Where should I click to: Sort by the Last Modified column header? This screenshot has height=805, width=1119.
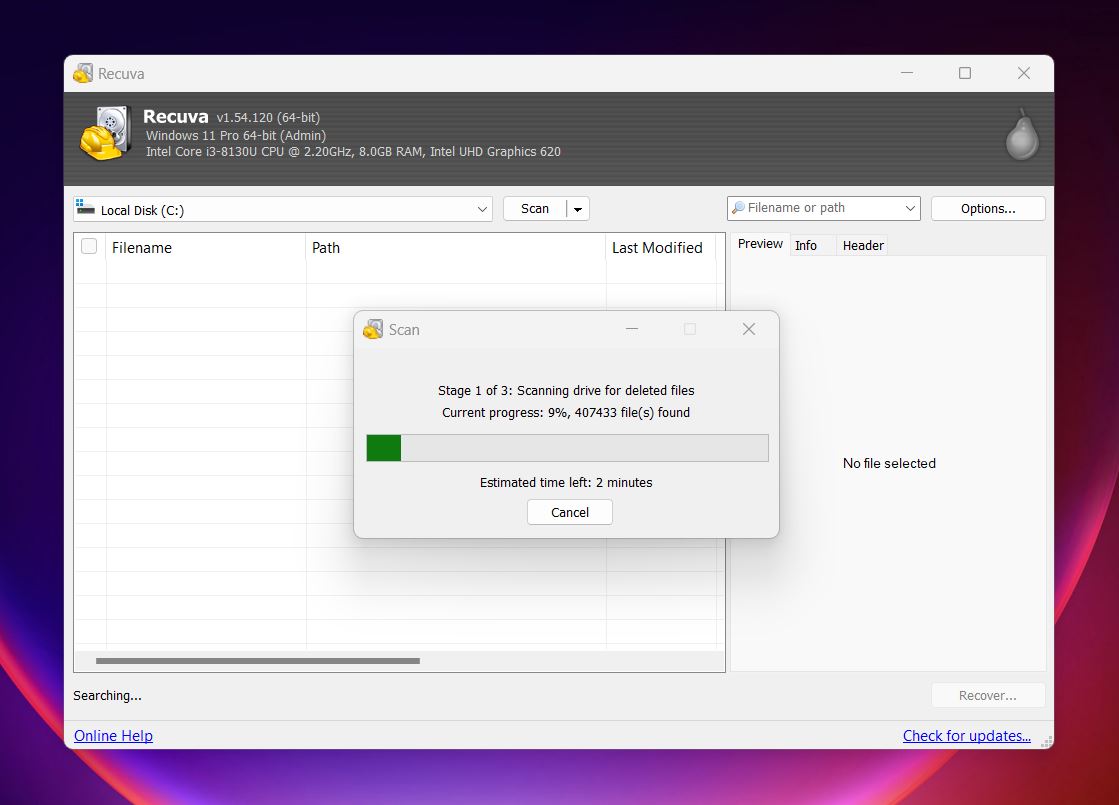pos(661,248)
